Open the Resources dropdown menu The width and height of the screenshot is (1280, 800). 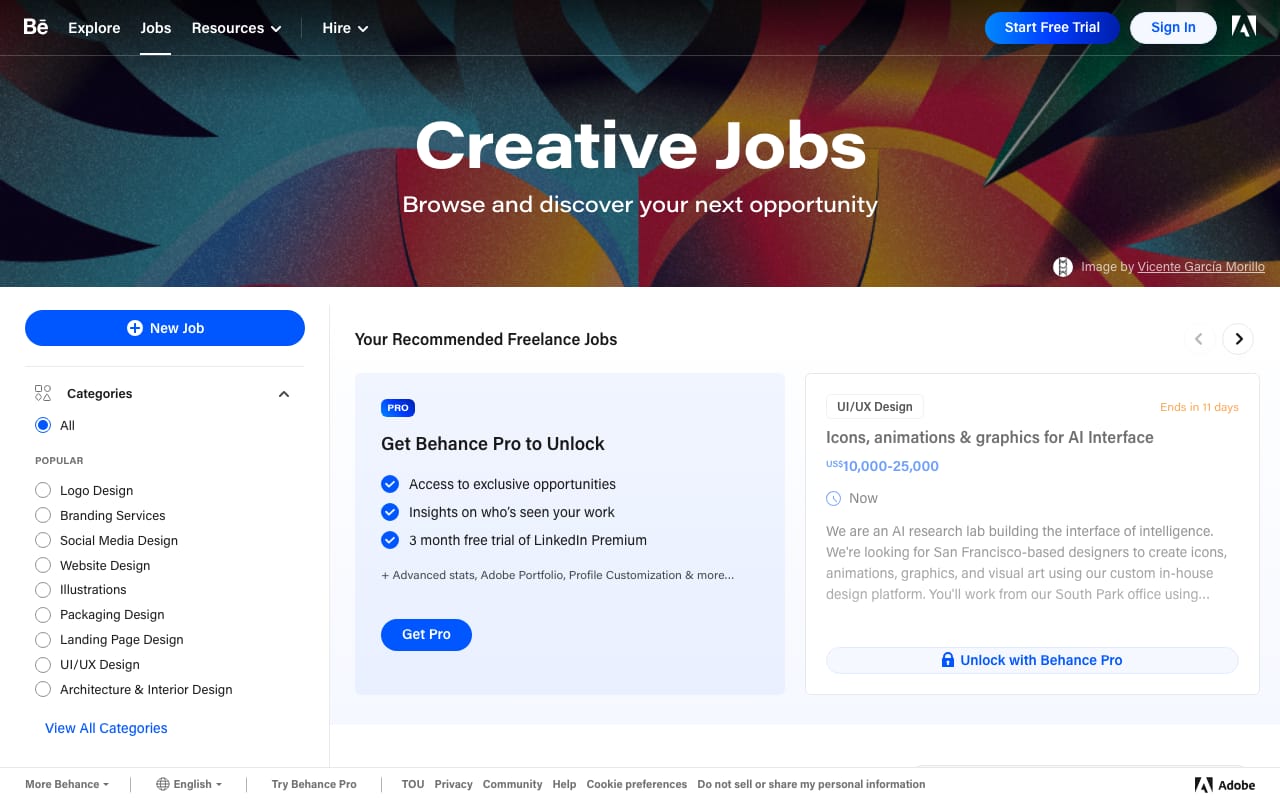[x=236, y=28]
